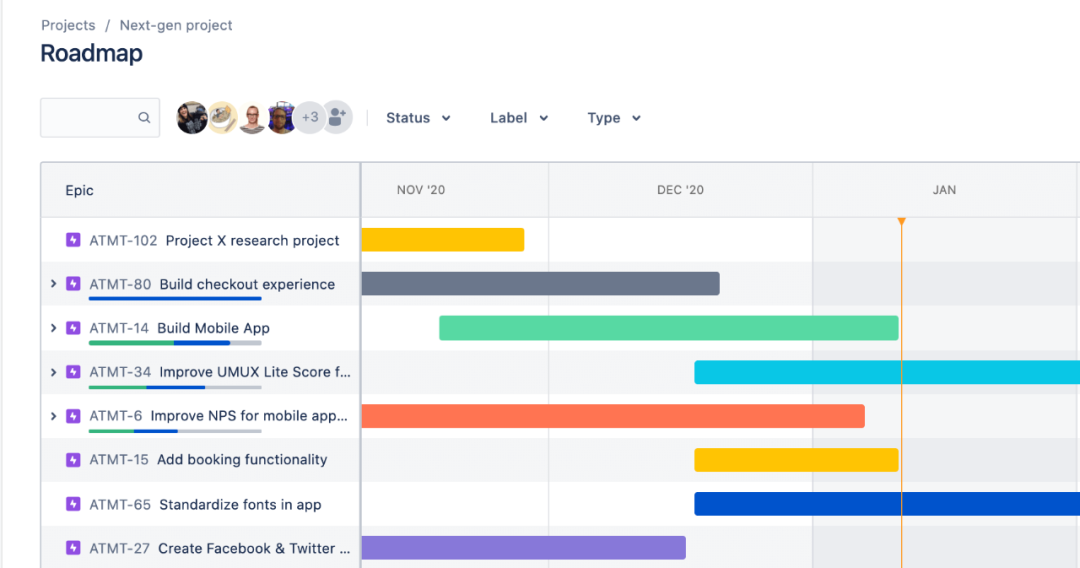Expand the ATMT-6 Improve NPS epic
This screenshot has width=1080, height=568.
pyautogui.click(x=53, y=416)
